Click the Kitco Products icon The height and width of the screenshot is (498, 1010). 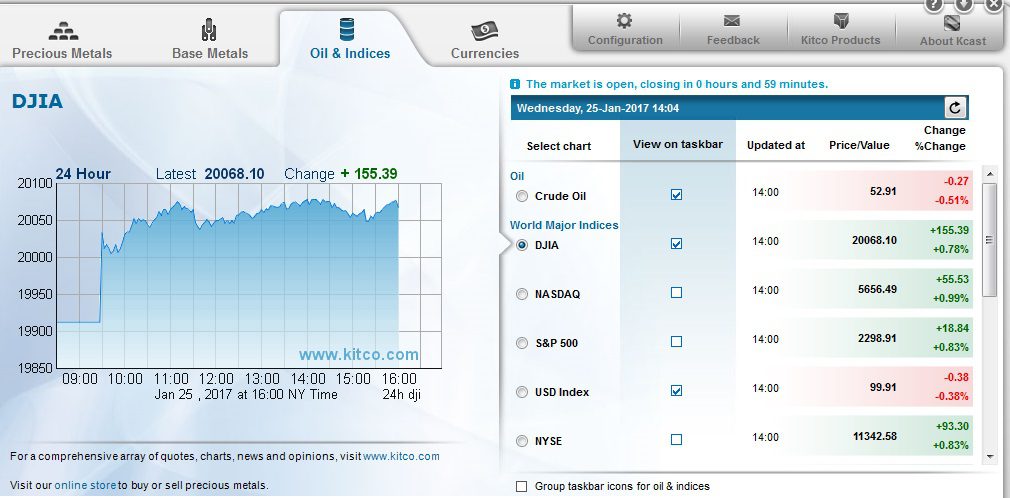[841, 21]
